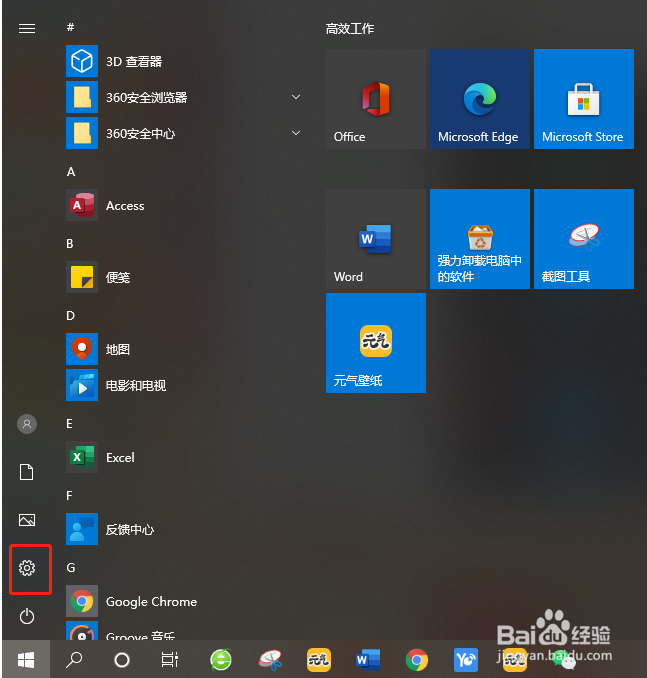The width and height of the screenshot is (647, 678).
Task: Open Cortana circle on taskbar
Action: [122, 660]
